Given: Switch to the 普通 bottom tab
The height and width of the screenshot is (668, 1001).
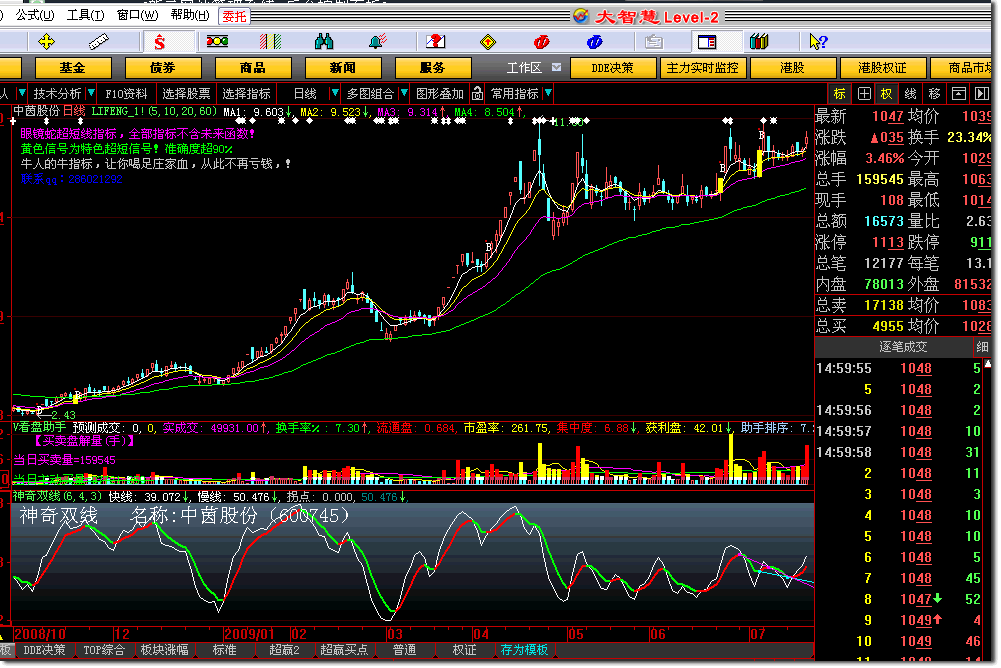Looking at the screenshot, I should 404,650.
